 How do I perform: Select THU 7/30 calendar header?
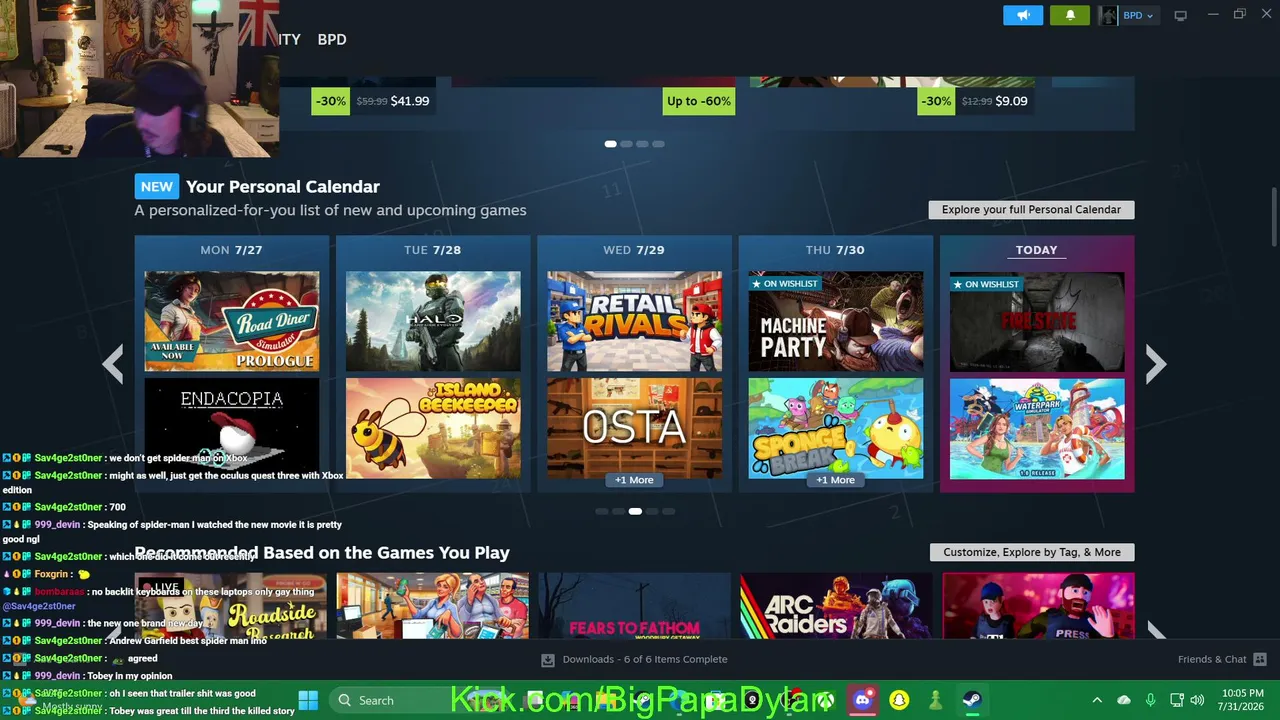click(x=835, y=250)
